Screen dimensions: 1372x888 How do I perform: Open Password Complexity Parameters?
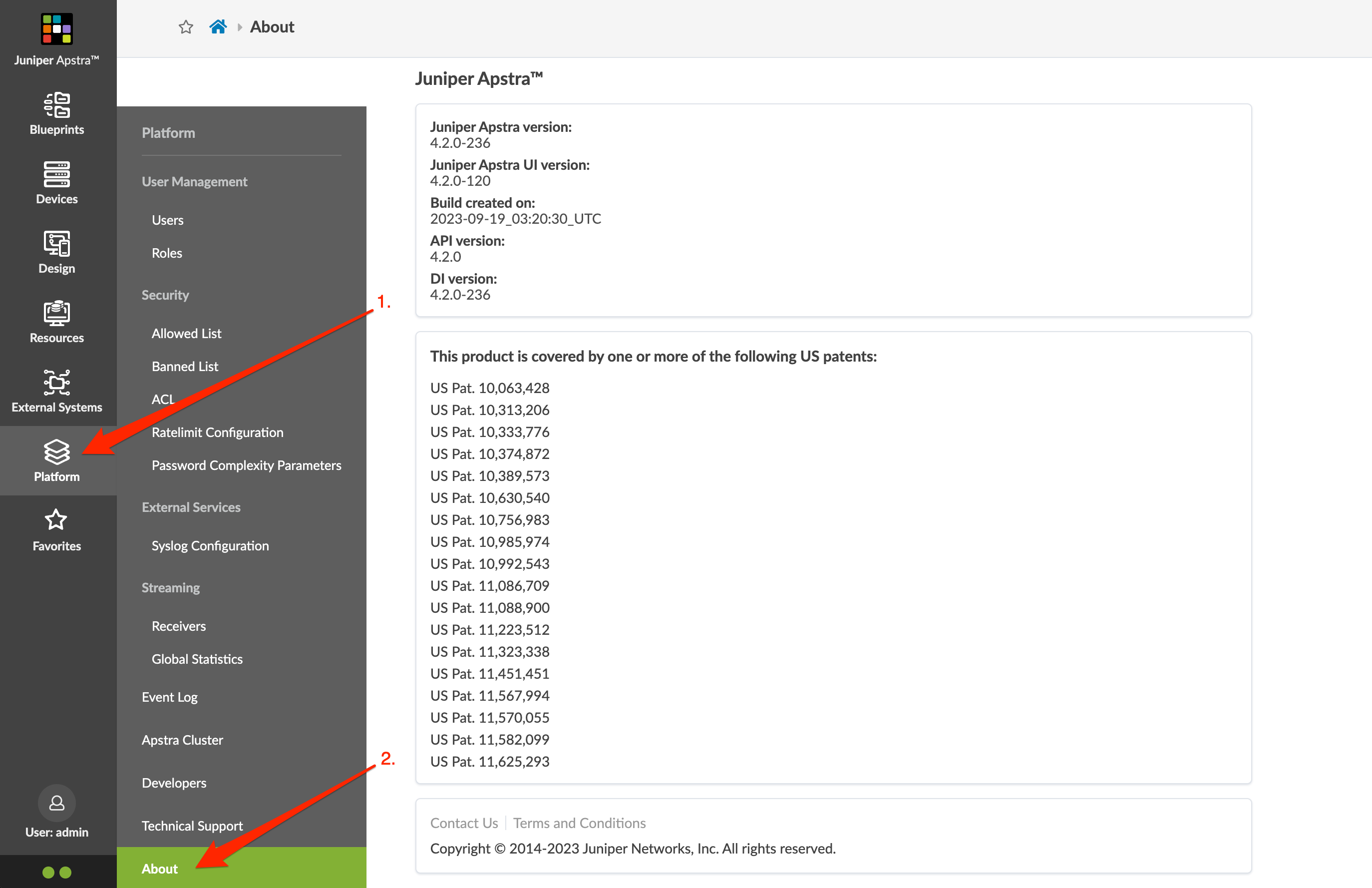tap(246, 465)
